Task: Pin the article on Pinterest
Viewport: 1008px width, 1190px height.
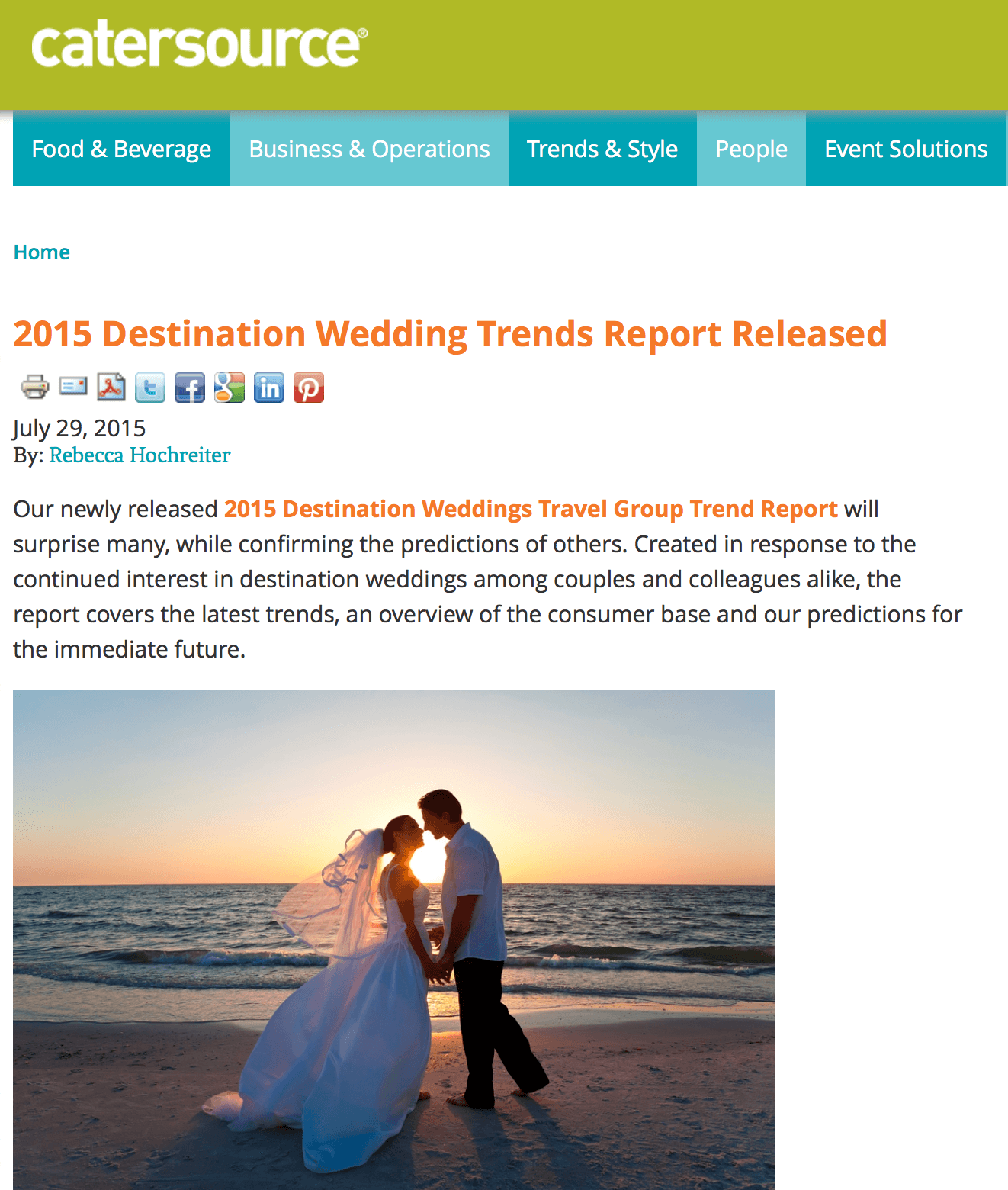Action: 309,388
